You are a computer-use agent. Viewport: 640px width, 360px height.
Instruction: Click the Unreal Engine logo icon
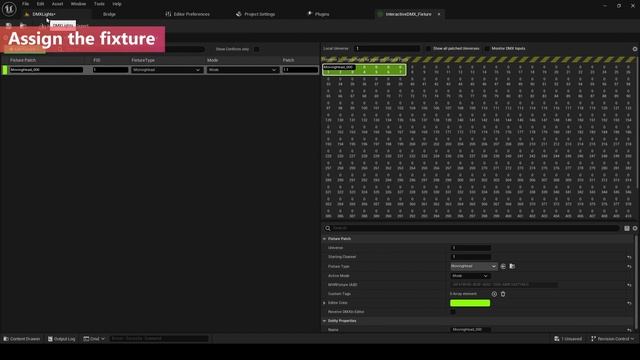(9, 9)
